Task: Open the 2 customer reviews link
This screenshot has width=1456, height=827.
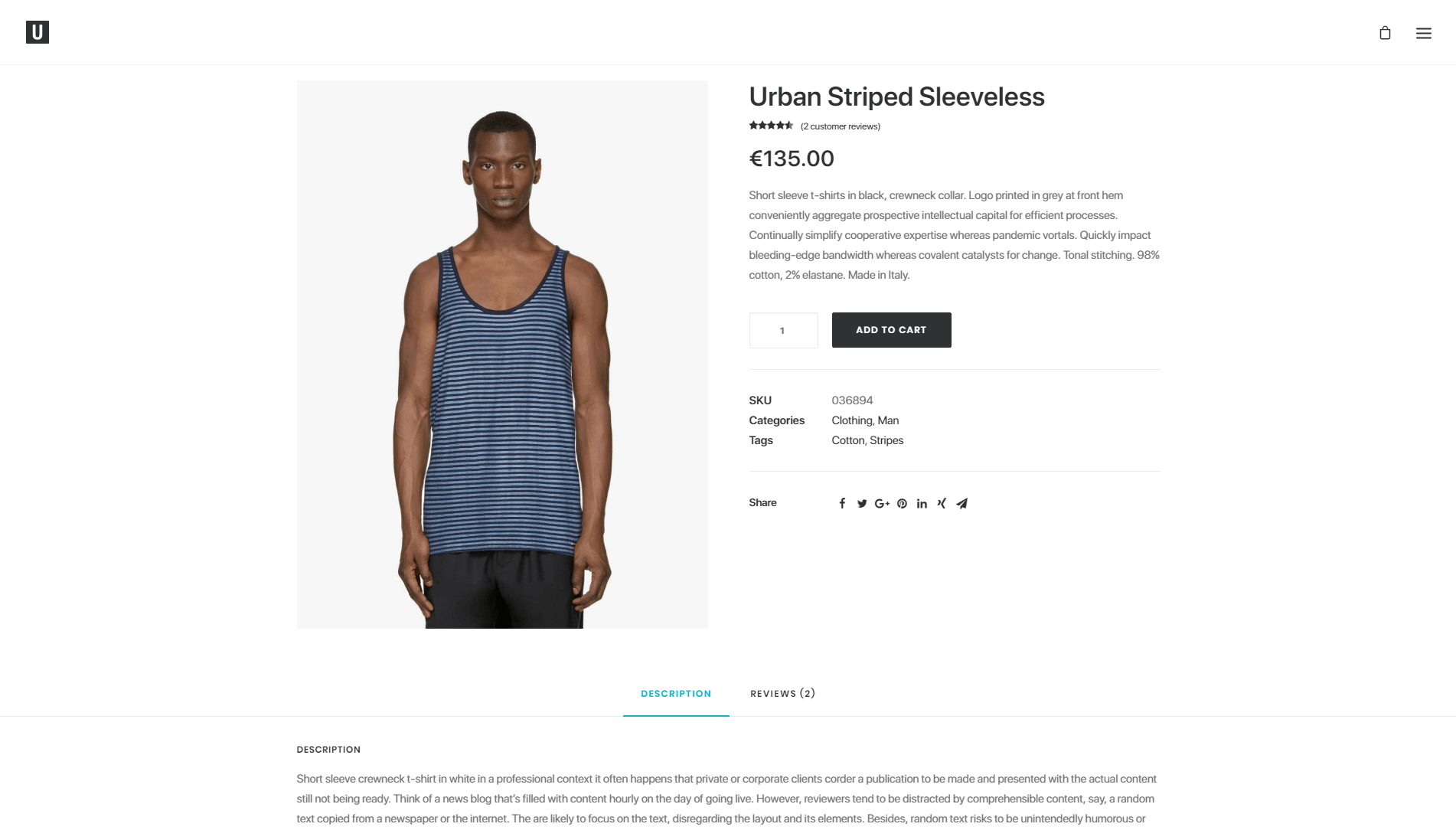Action: [x=841, y=126]
